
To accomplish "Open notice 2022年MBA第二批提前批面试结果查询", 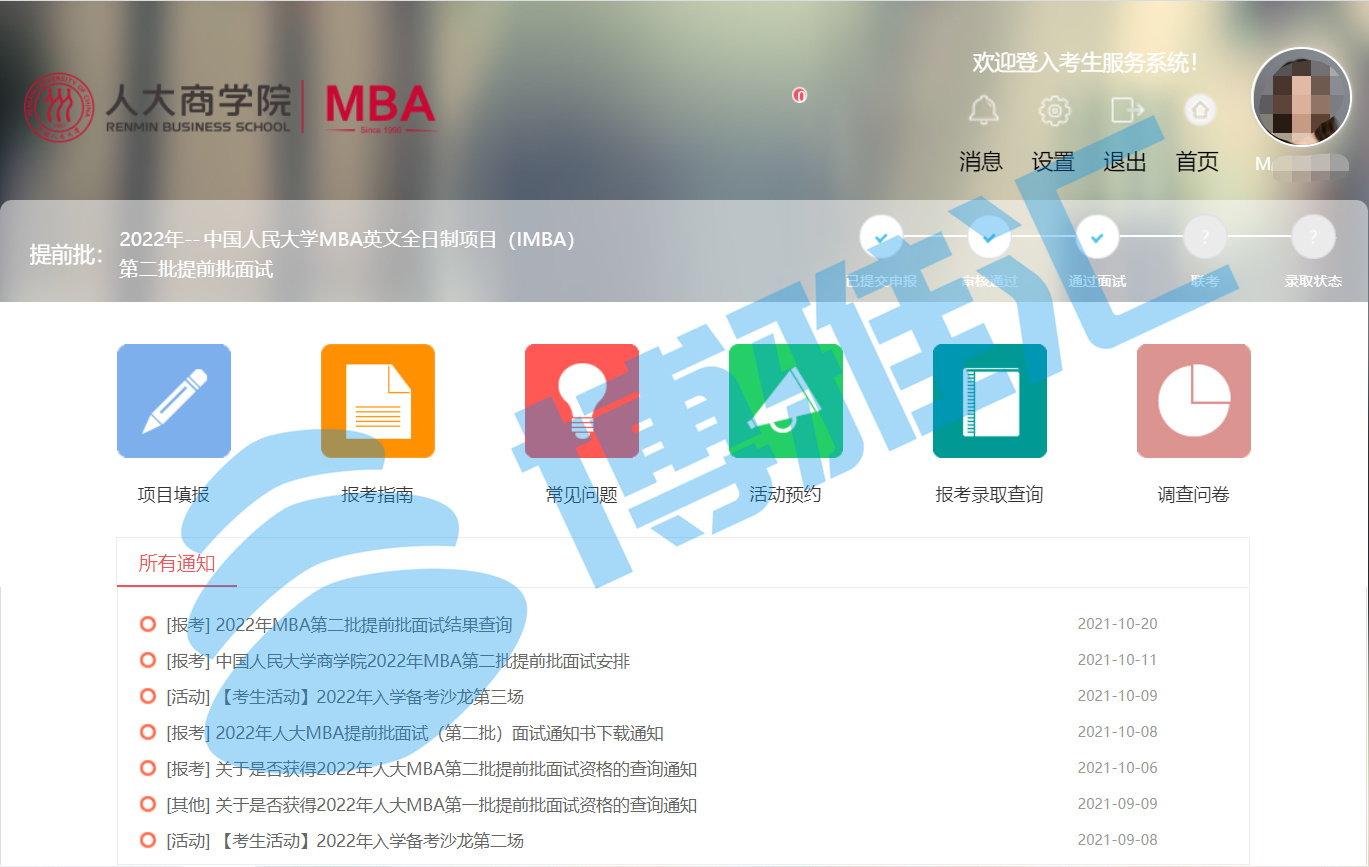I will pyautogui.click(x=339, y=625).
